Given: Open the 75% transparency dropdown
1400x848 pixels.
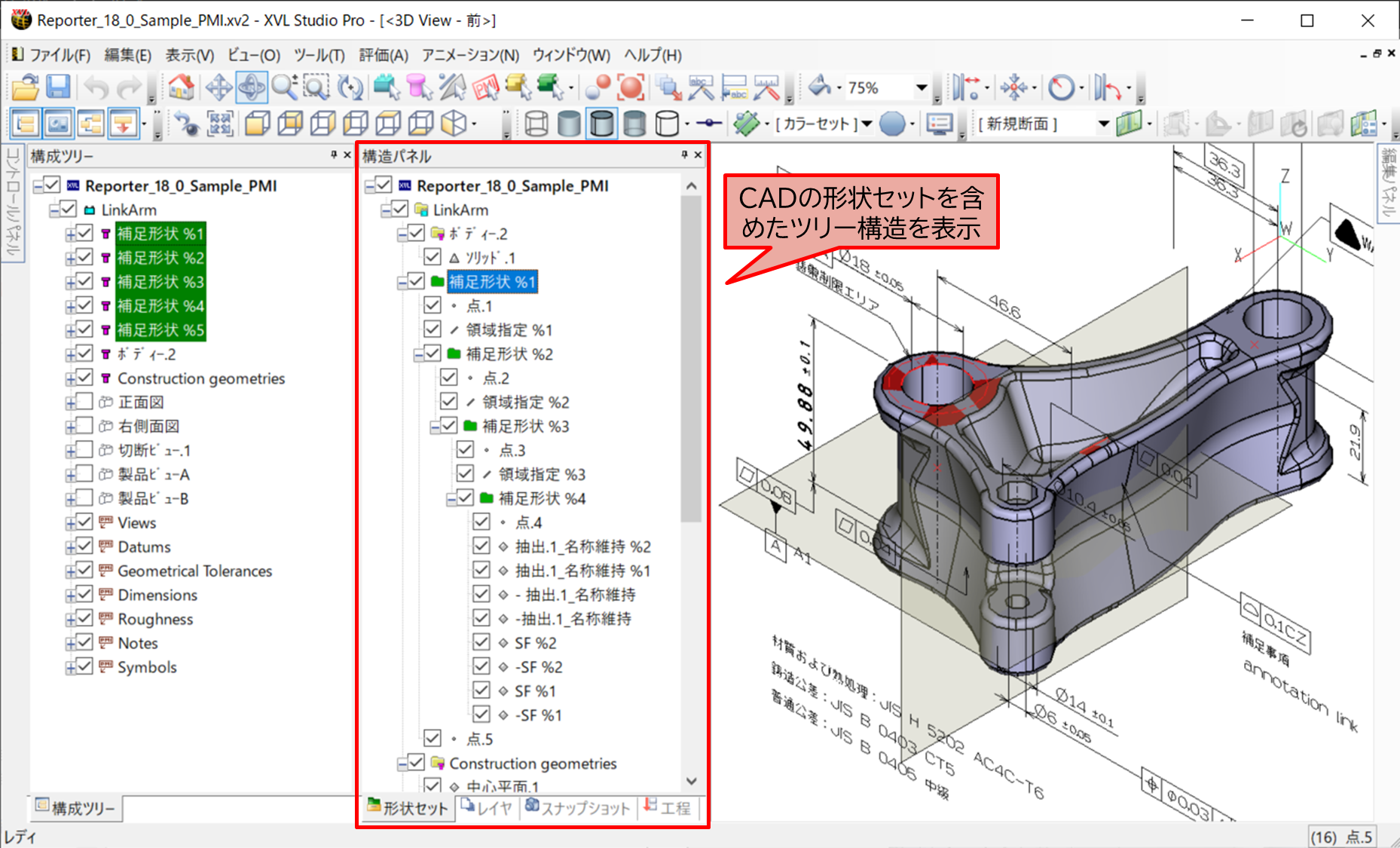Looking at the screenshot, I should click(x=921, y=87).
